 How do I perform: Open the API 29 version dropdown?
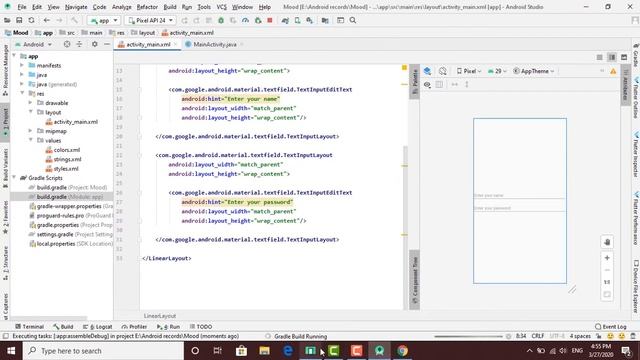497,71
